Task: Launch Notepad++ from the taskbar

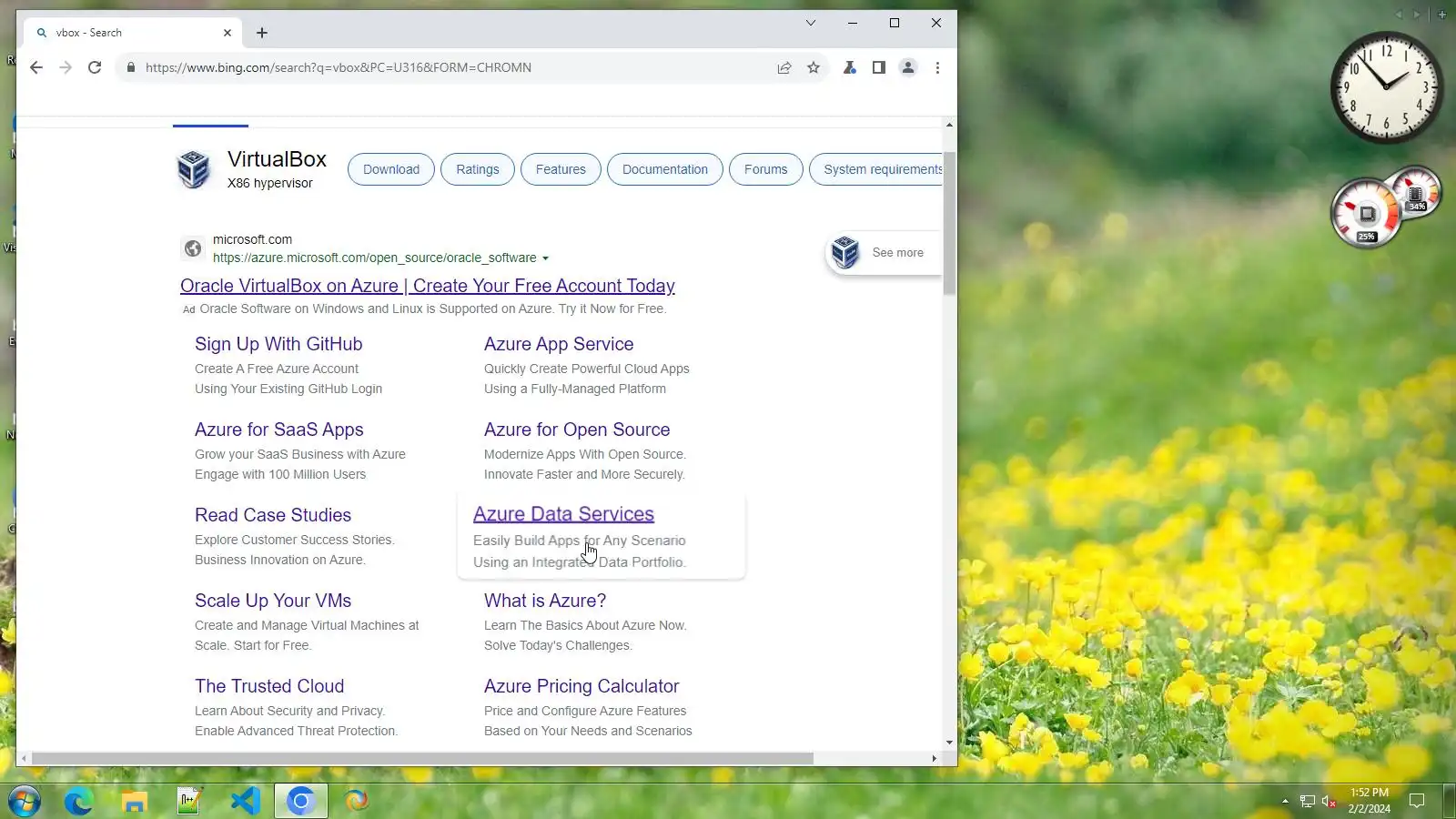Action: click(x=190, y=801)
